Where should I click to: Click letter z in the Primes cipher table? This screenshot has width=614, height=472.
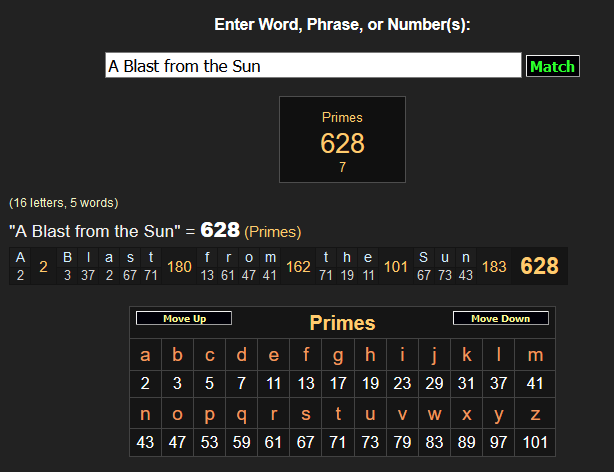(x=536, y=414)
